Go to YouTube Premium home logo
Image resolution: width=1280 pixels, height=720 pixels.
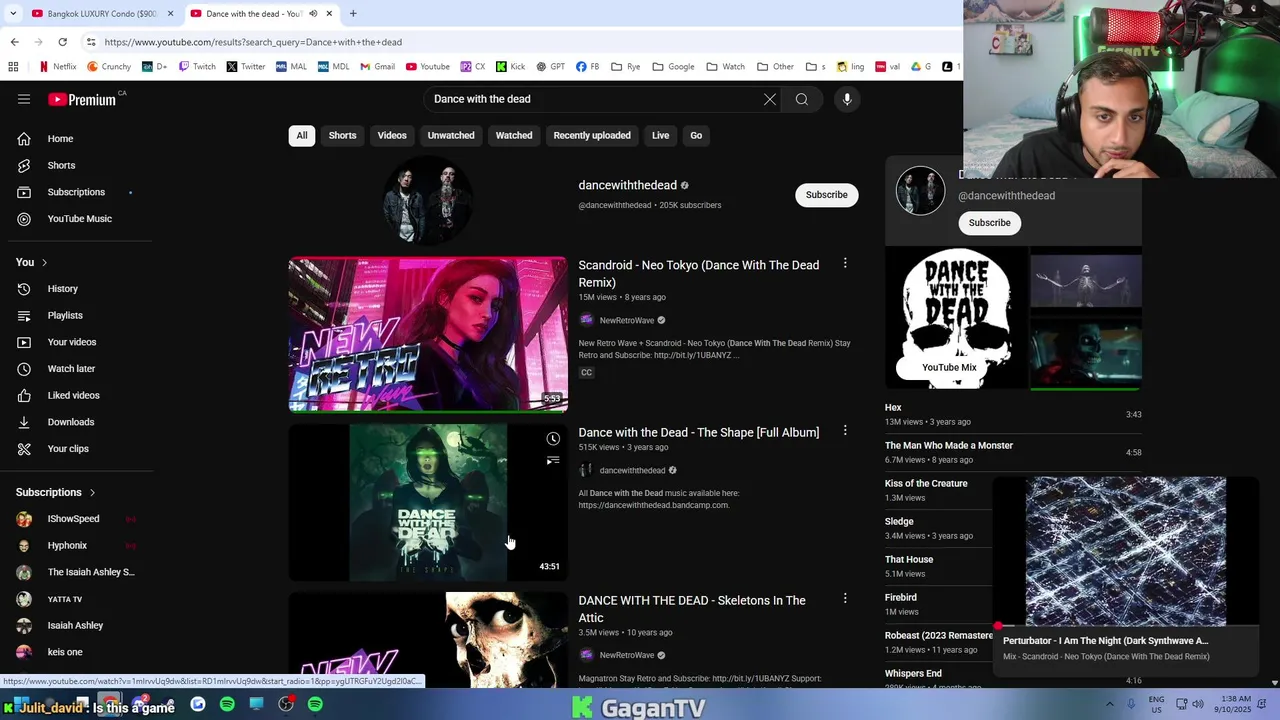82,99
